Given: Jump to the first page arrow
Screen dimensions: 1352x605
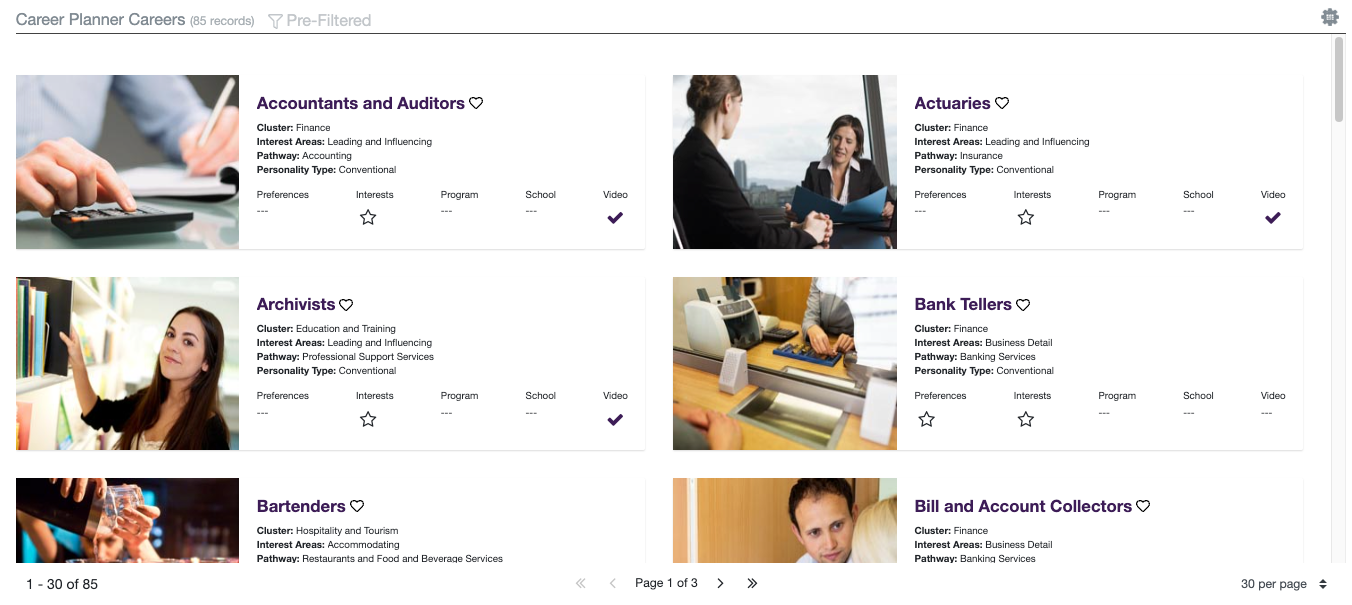Looking at the screenshot, I should tap(581, 583).
